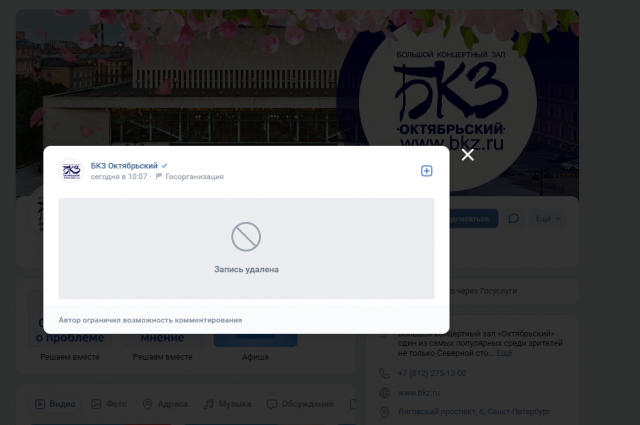Click the "Запись удалена" text
Screen dimensions: 640x425
(x=246, y=269)
